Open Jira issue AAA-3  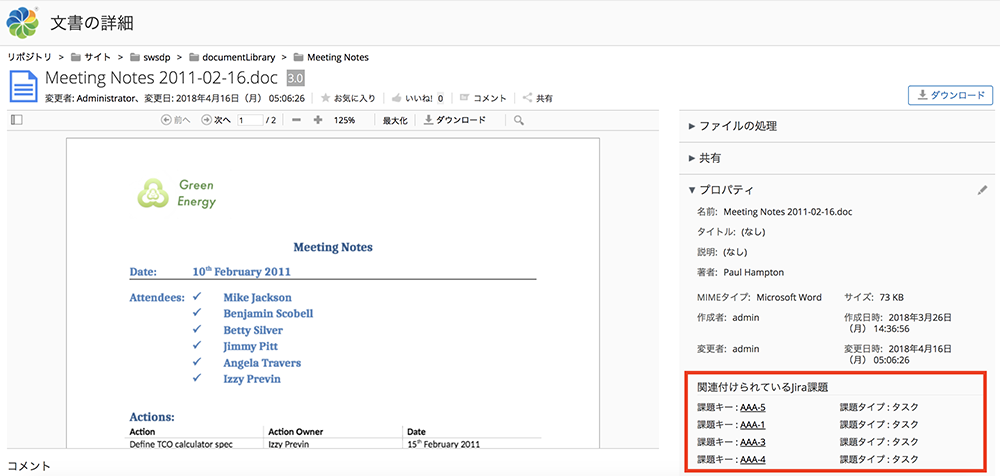[753, 442]
